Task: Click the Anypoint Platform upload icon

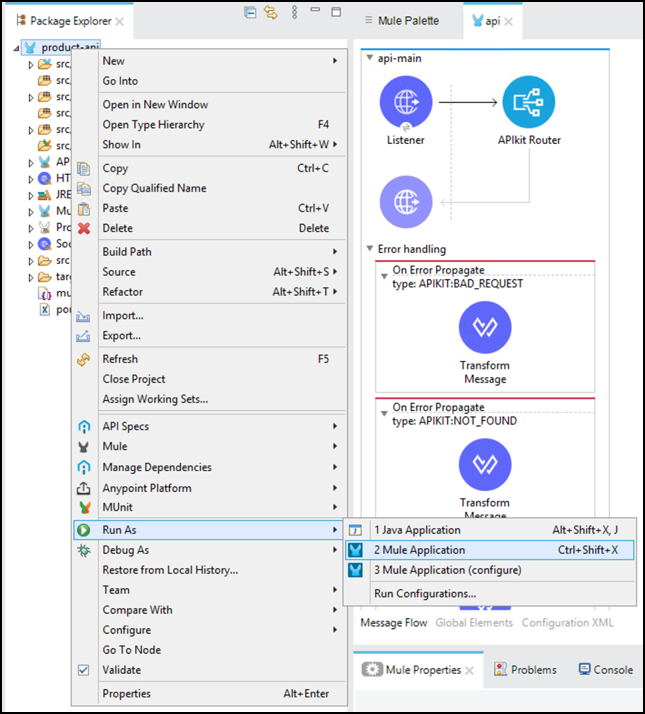Action: [x=83, y=488]
